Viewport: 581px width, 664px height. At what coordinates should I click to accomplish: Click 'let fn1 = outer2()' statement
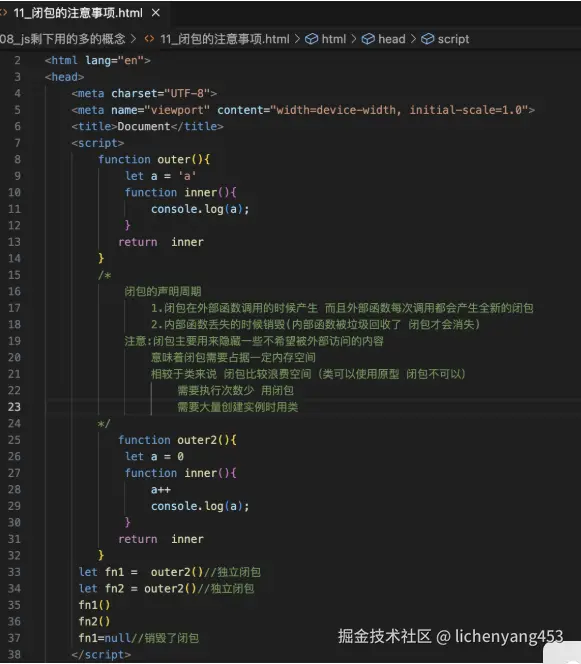[x=141, y=572]
